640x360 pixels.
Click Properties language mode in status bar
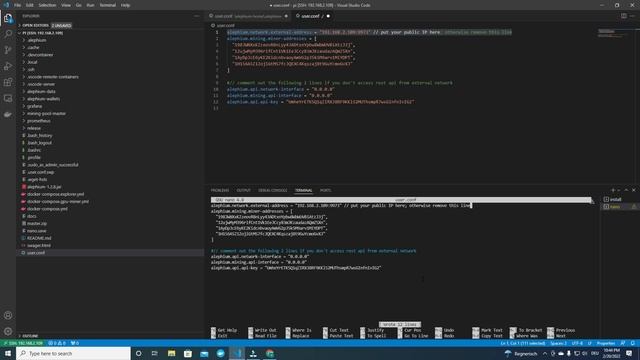pos(606,343)
